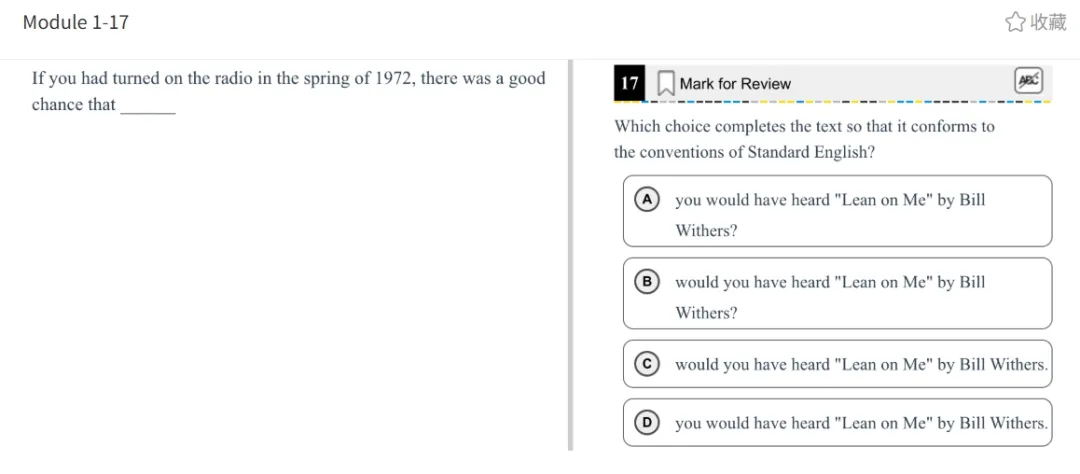Click the bookmark icon beside Mark for Review
1080x474 pixels.
tap(666, 84)
